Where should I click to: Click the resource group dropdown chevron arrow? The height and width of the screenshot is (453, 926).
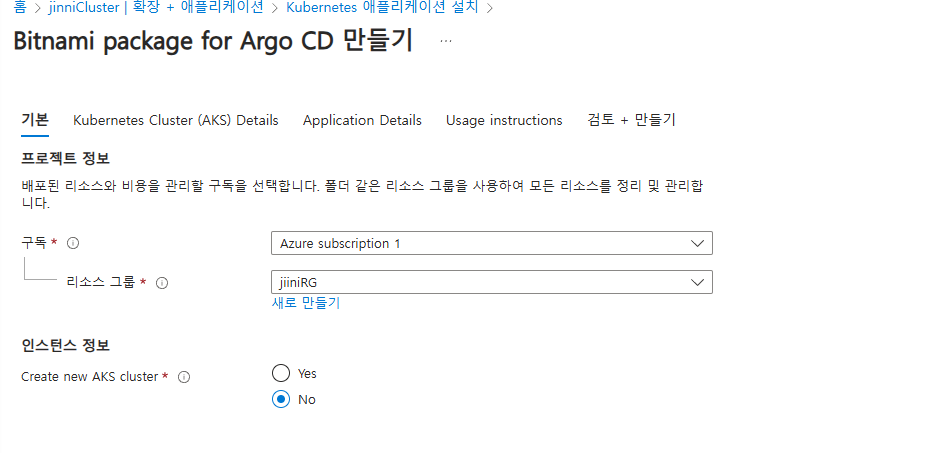pos(697,282)
